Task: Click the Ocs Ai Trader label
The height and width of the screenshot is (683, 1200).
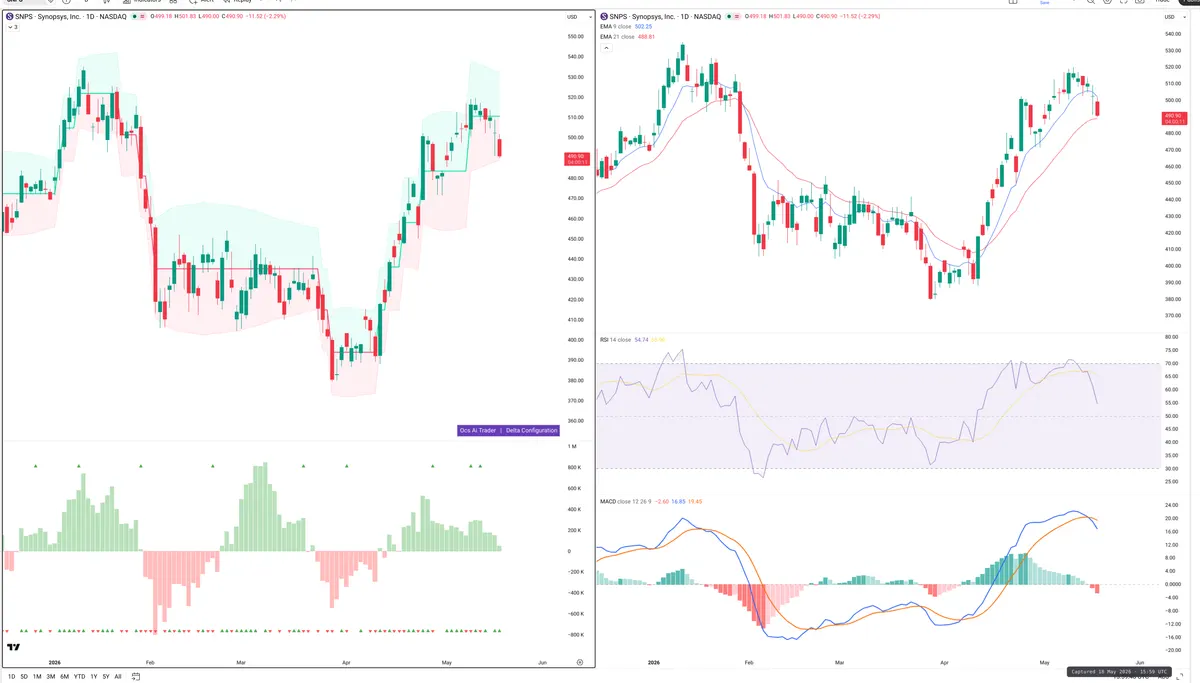Action: tap(478, 430)
